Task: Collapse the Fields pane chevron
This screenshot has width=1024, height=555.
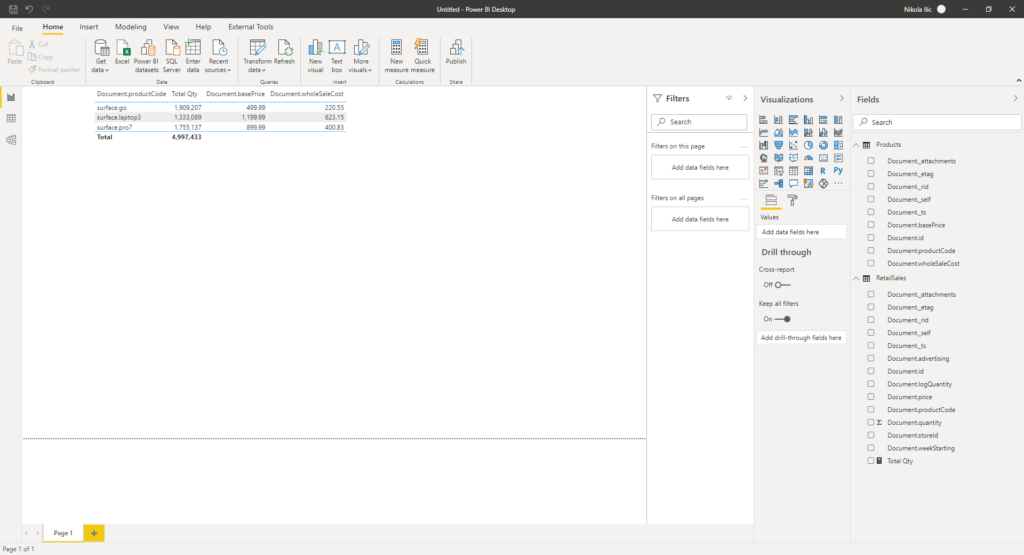Action: click(1015, 99)
